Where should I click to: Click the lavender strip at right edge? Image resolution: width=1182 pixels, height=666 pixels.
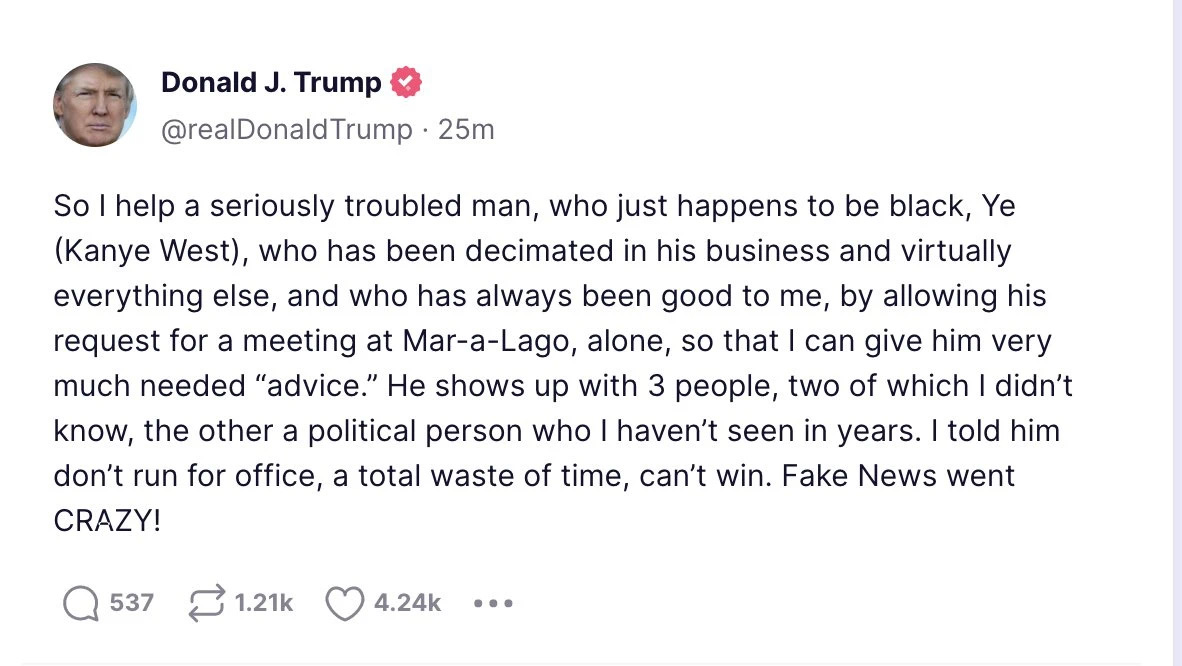1176,330
